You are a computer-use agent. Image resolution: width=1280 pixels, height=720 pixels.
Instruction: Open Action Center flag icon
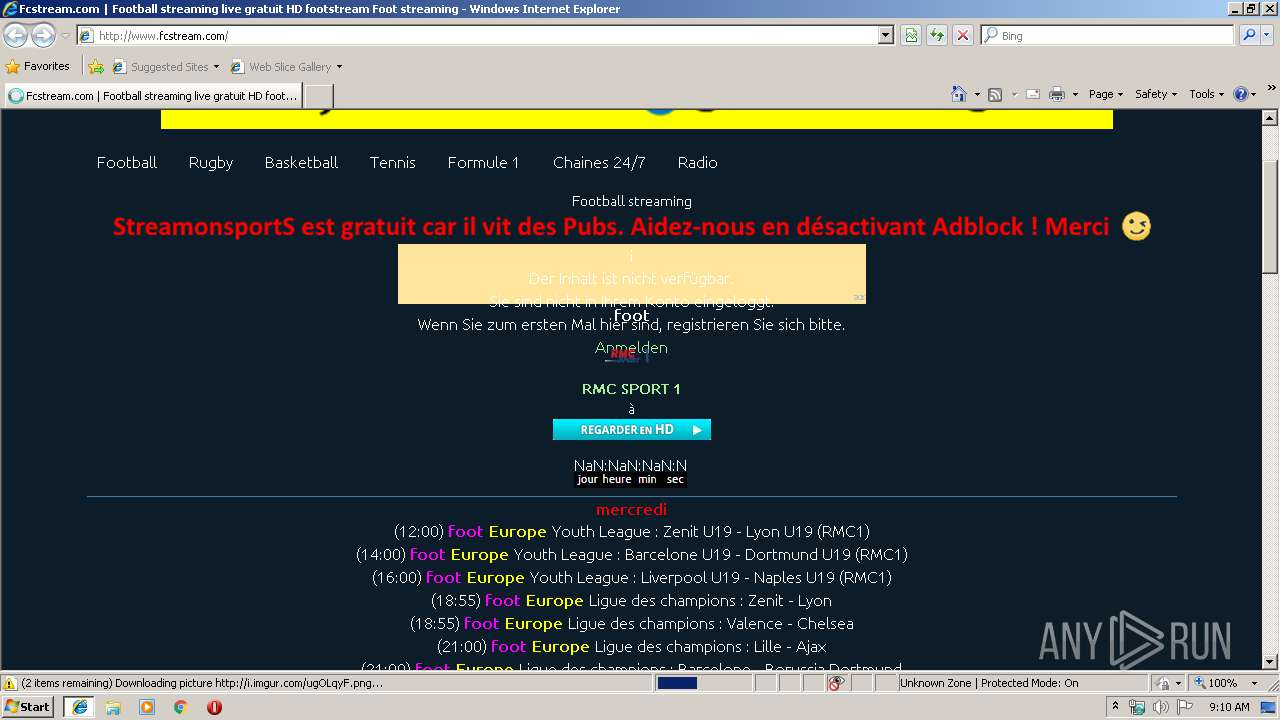[1185, 707]
